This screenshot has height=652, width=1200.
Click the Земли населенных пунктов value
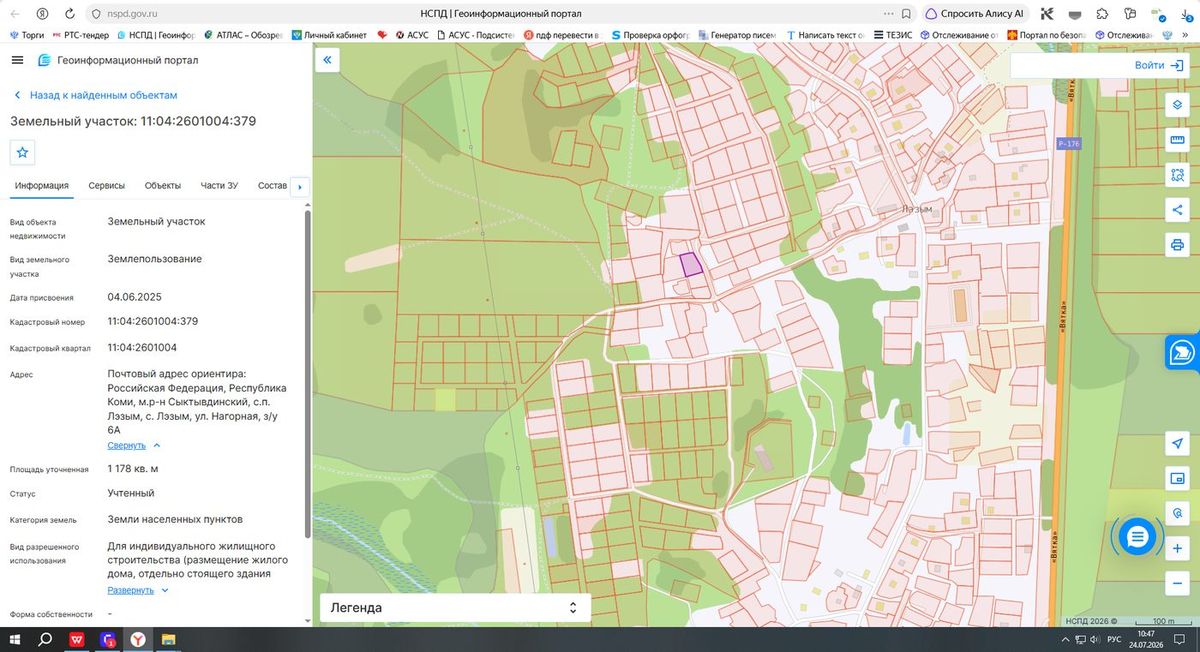point(175,519)
